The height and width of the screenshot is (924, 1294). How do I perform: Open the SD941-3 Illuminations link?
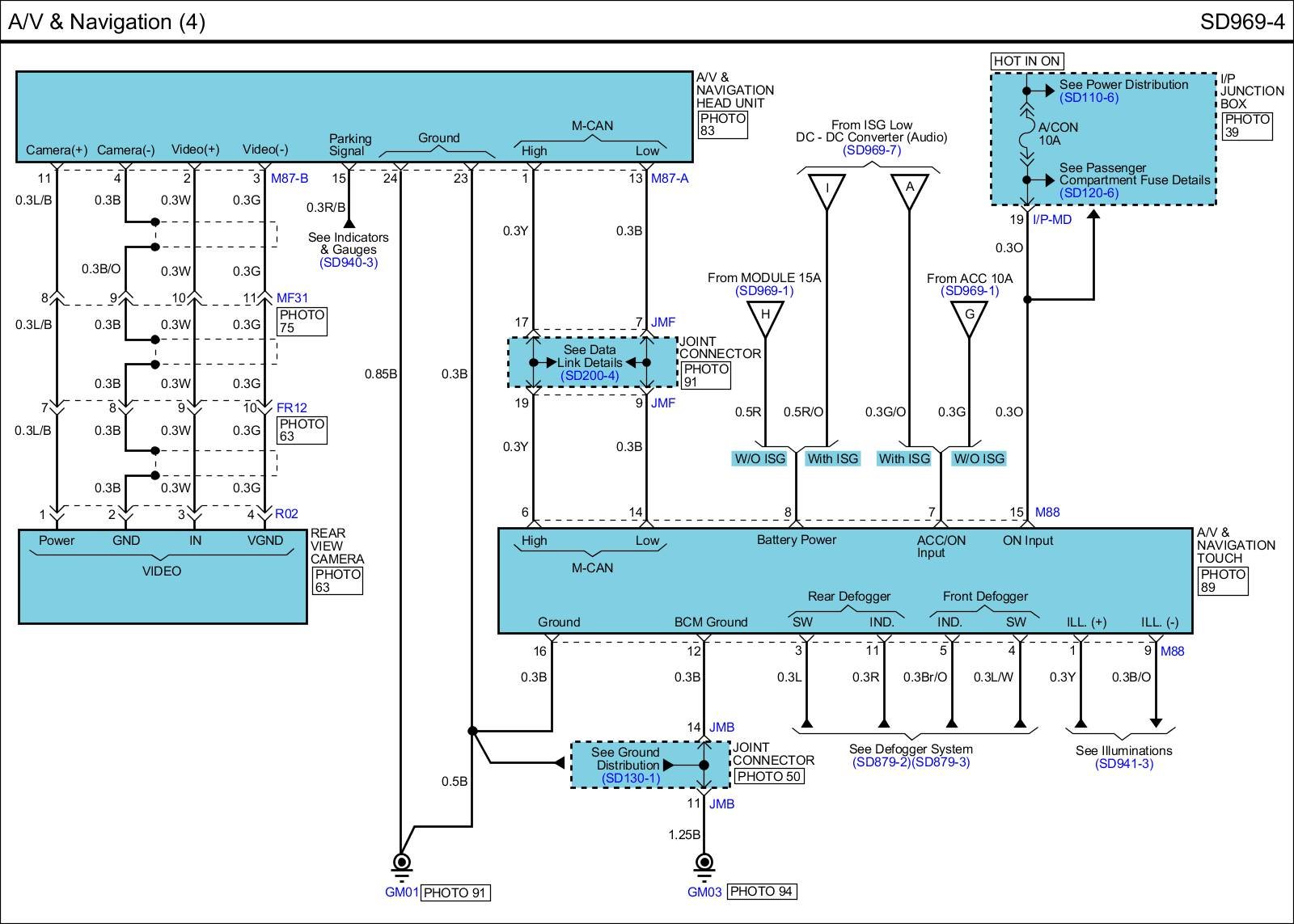(x=1123, y=764)
